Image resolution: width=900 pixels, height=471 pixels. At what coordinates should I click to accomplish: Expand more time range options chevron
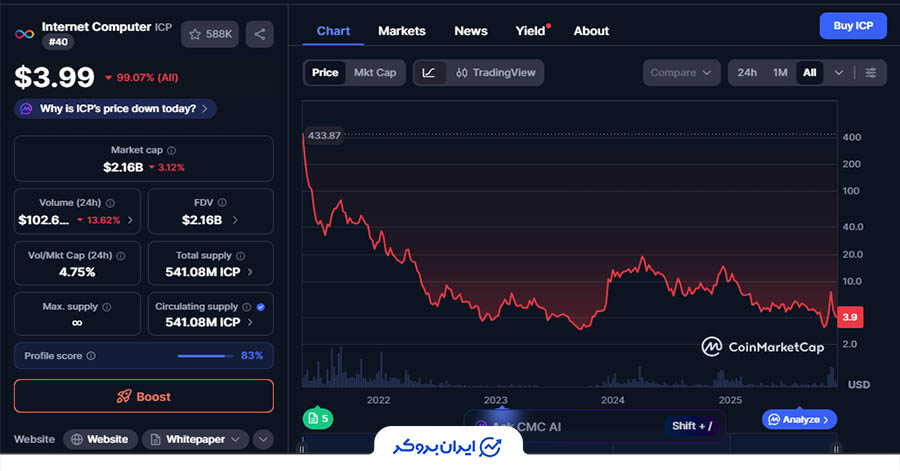pos(839,73)
